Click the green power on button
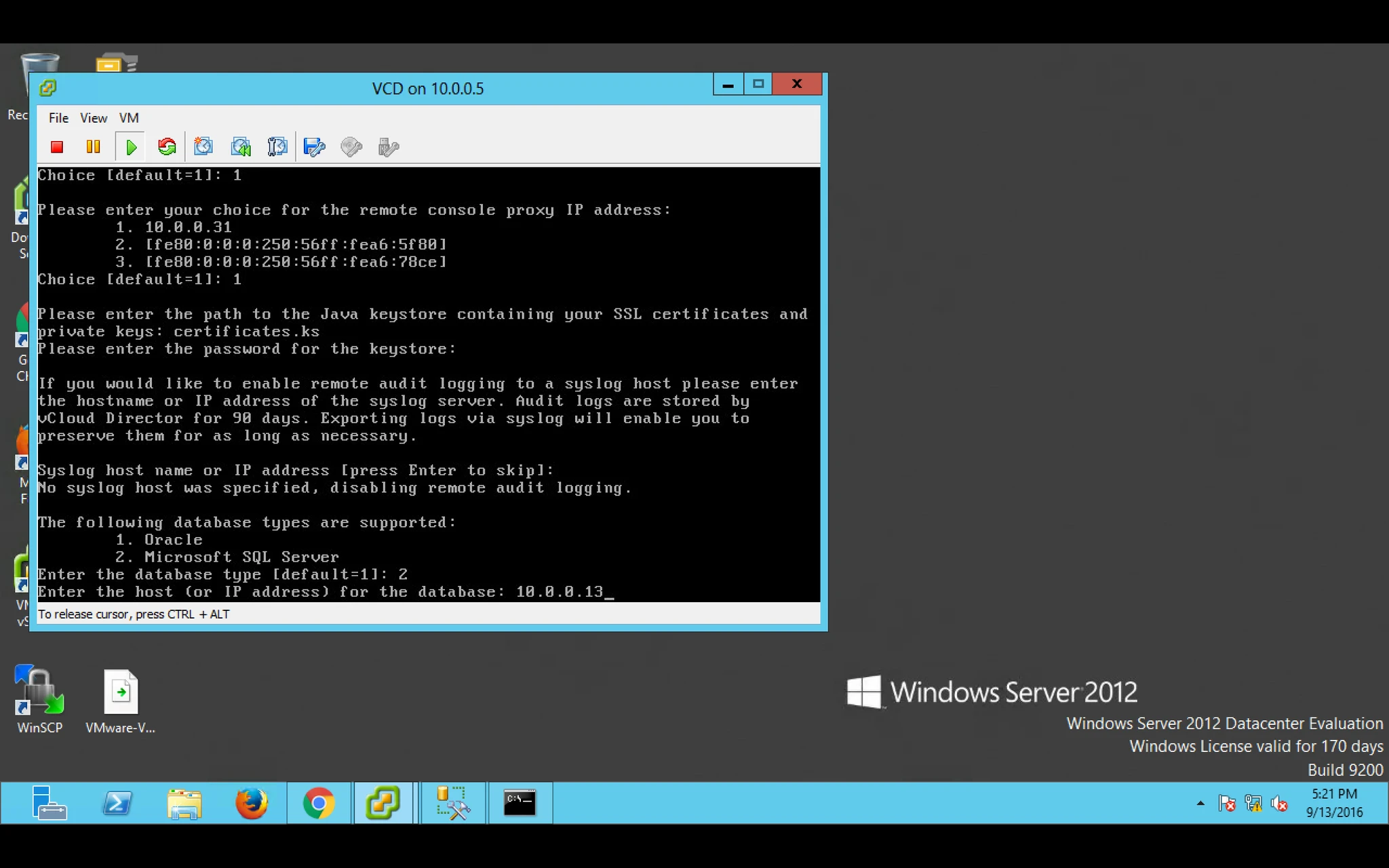This screenshot has height=868, width=1389. pyautogui.click(x=131, y=147)
